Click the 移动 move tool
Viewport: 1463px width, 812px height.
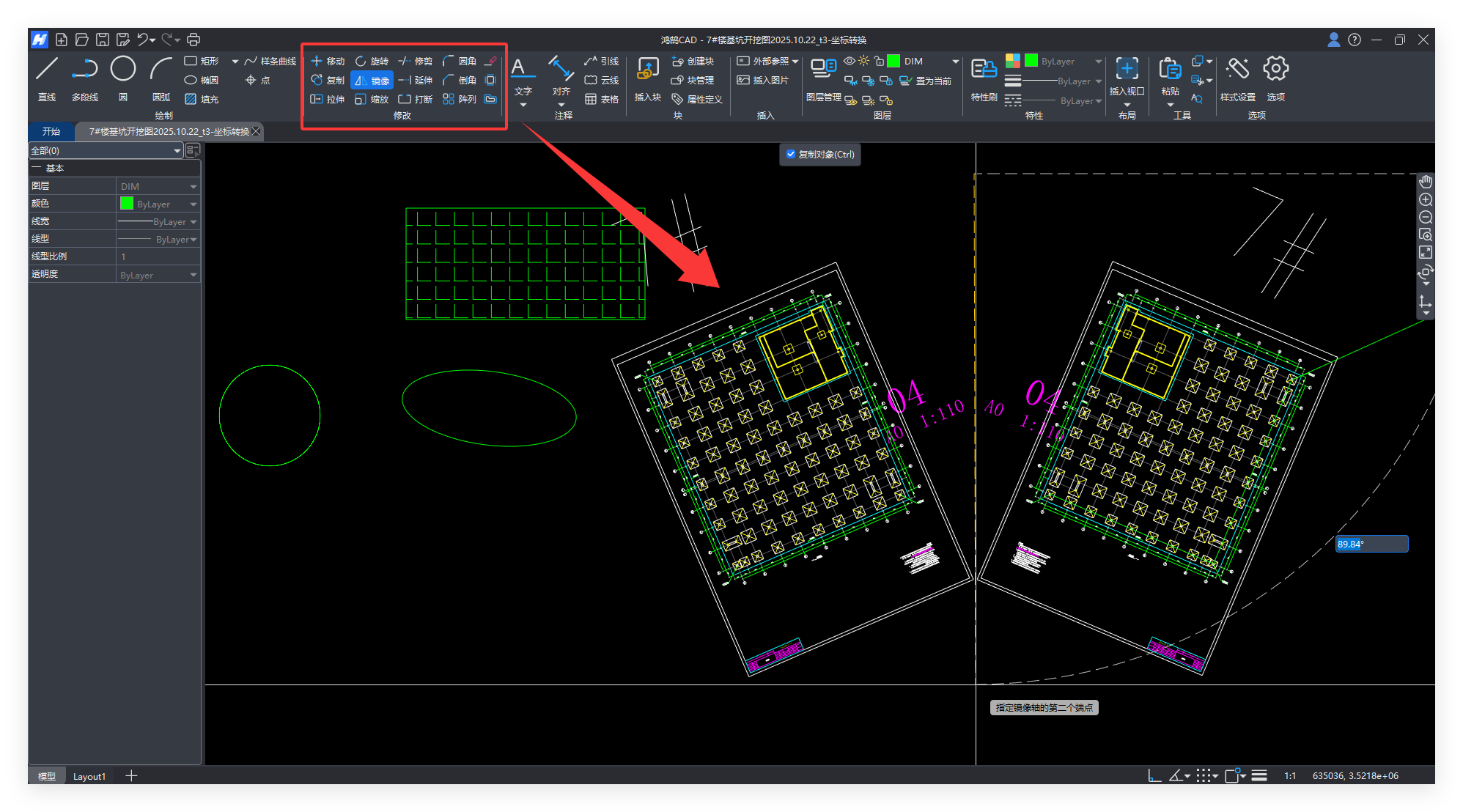[x=327, y=62]
